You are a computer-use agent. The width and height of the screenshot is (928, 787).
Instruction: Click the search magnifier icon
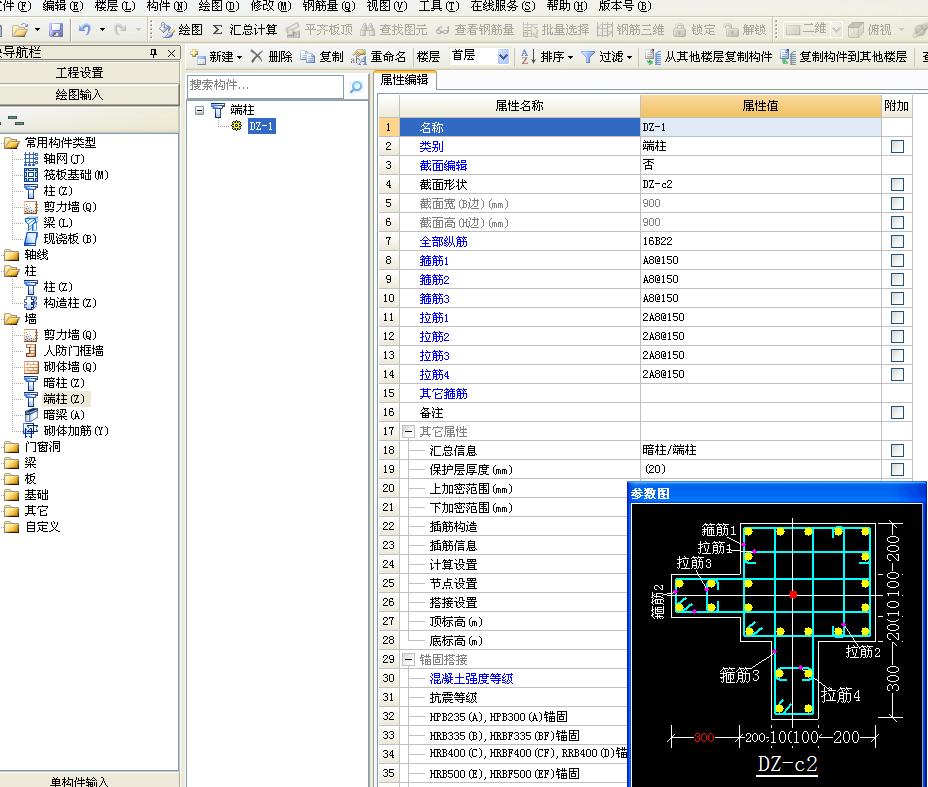click(356, 86)
